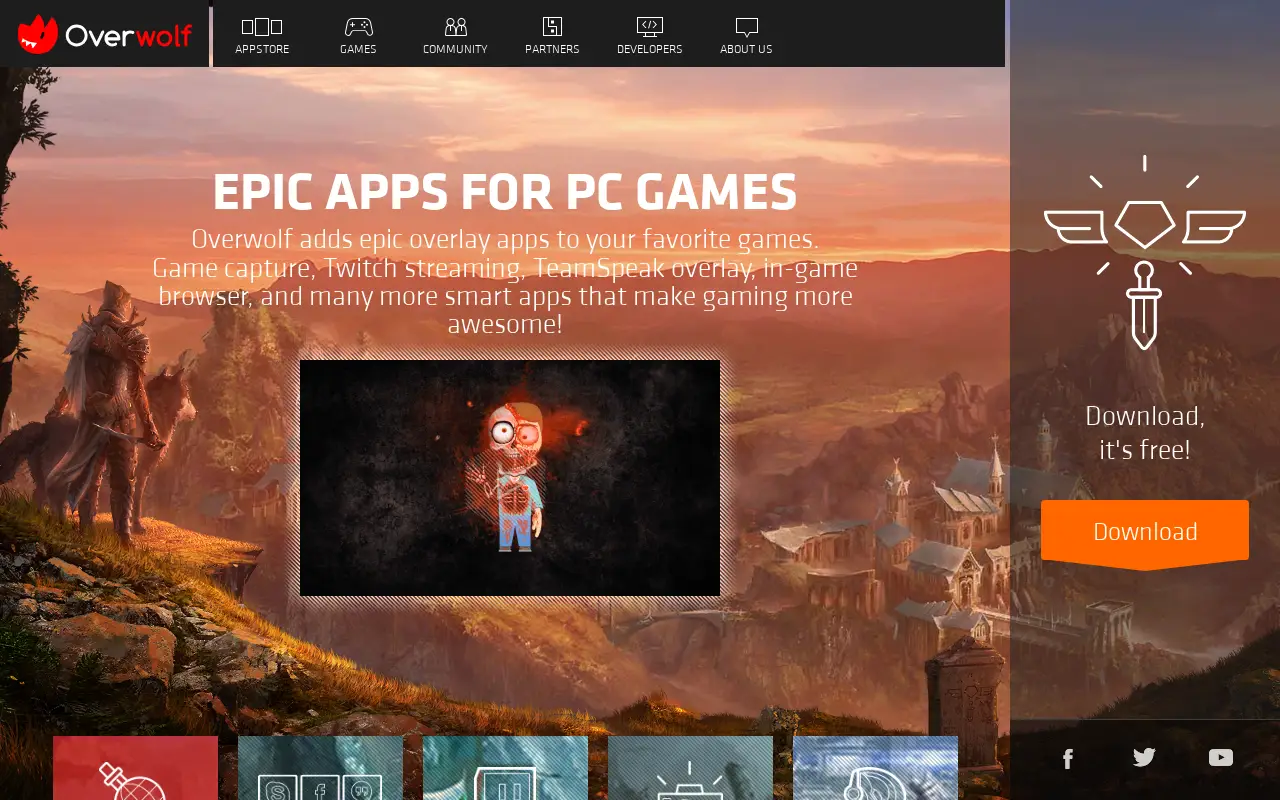Click the winged sword emblem
The width and height of the screenshot is (1280, 800).
1145,252
